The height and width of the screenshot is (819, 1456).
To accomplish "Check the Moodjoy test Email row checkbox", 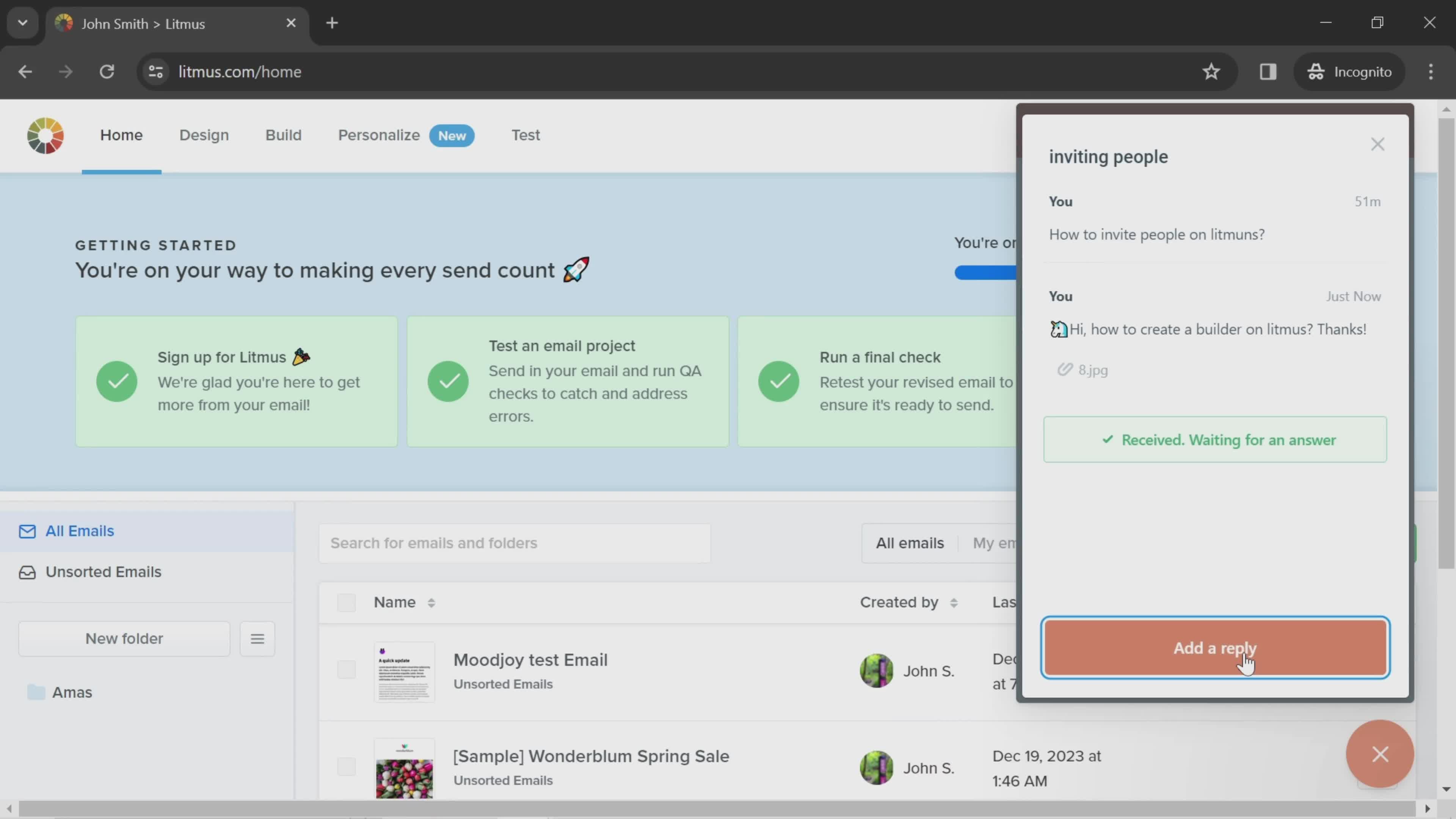I will [346, 670].
